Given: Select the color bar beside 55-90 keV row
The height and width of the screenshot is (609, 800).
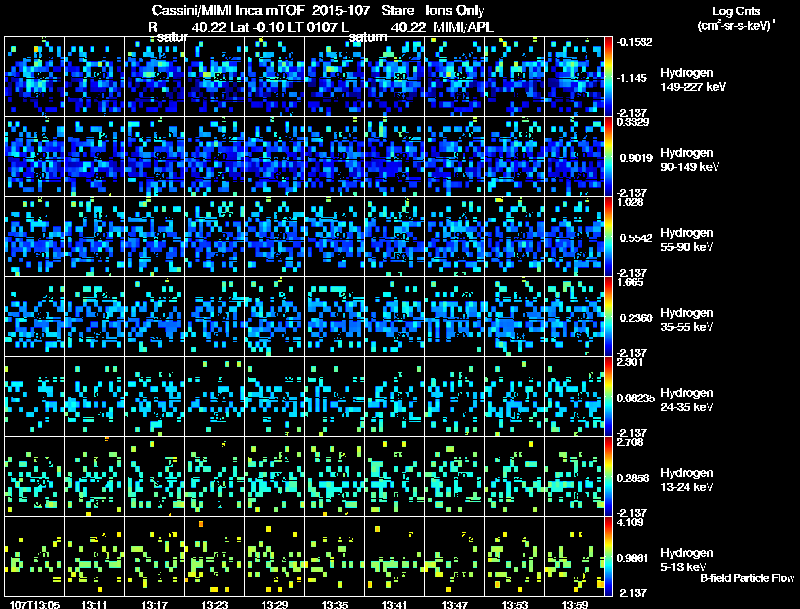Looking at the screenshot, I should coord(608,237).
